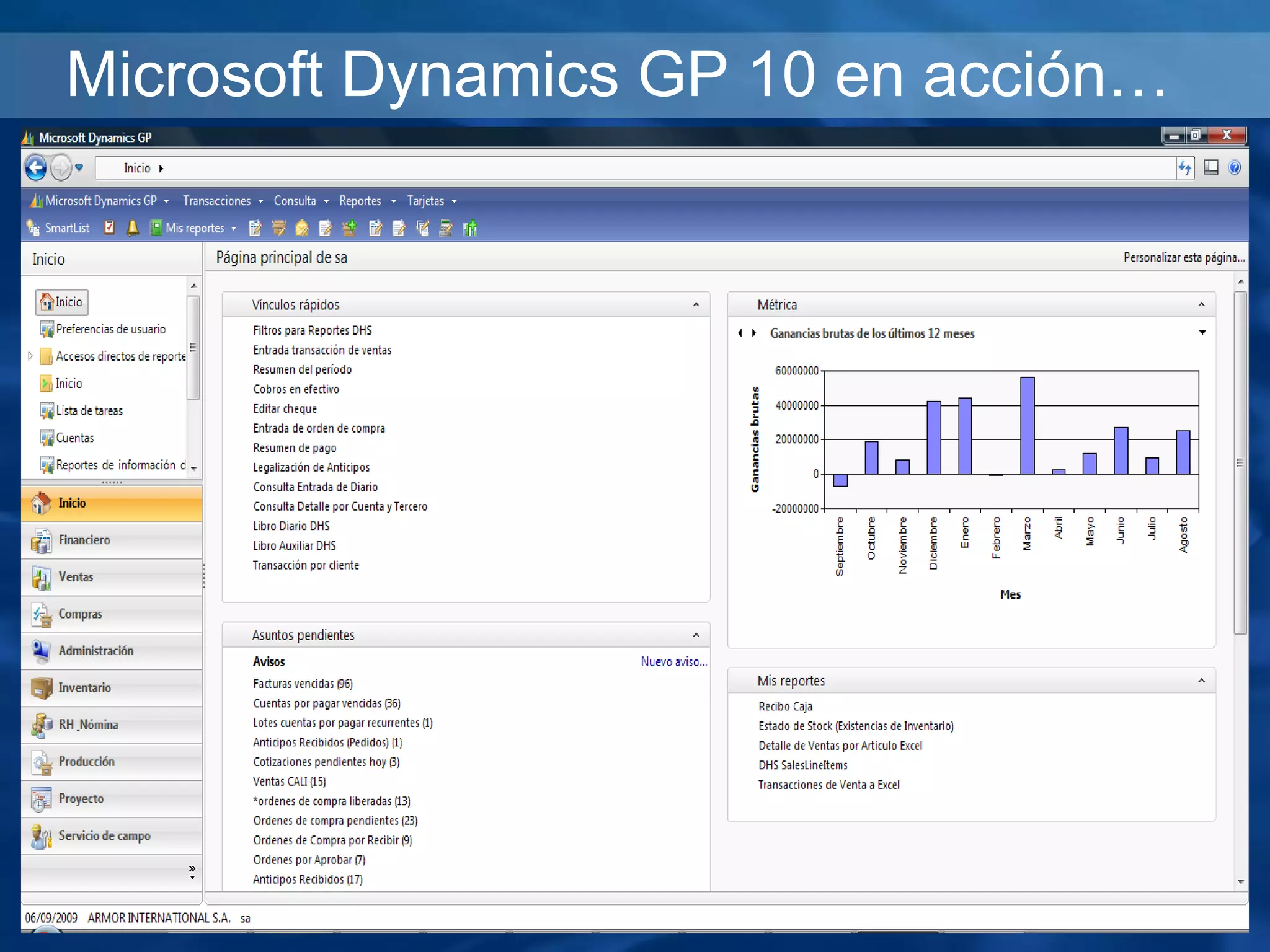Open the Inventario module in navigation pane

112,688
